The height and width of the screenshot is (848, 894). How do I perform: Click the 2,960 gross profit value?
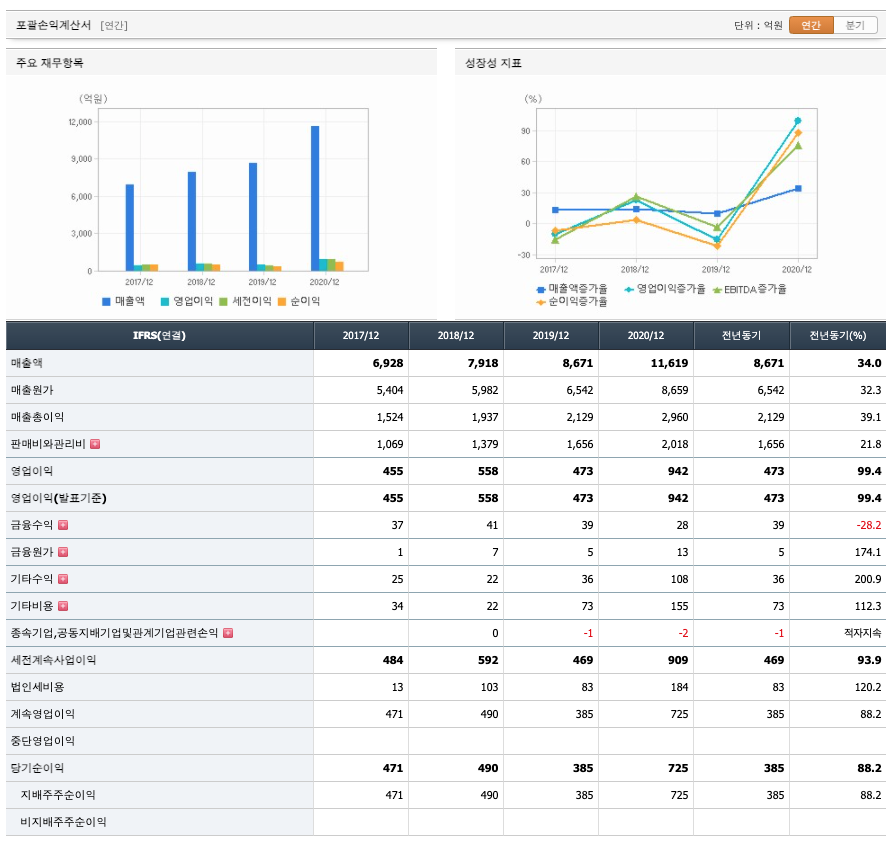click(x=675, y=417)
